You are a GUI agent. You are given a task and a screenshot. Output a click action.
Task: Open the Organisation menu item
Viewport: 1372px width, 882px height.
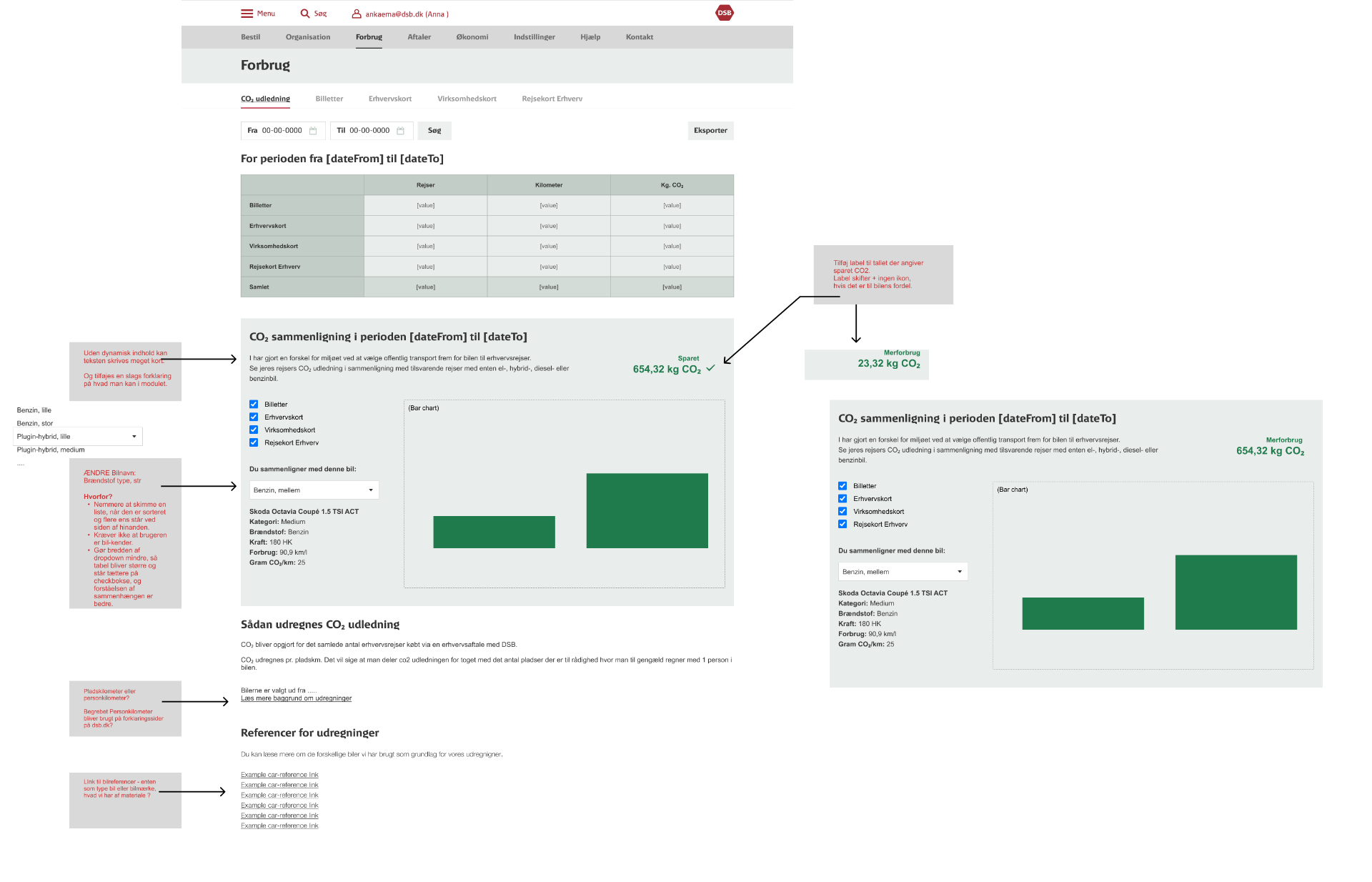pos(308,37)
